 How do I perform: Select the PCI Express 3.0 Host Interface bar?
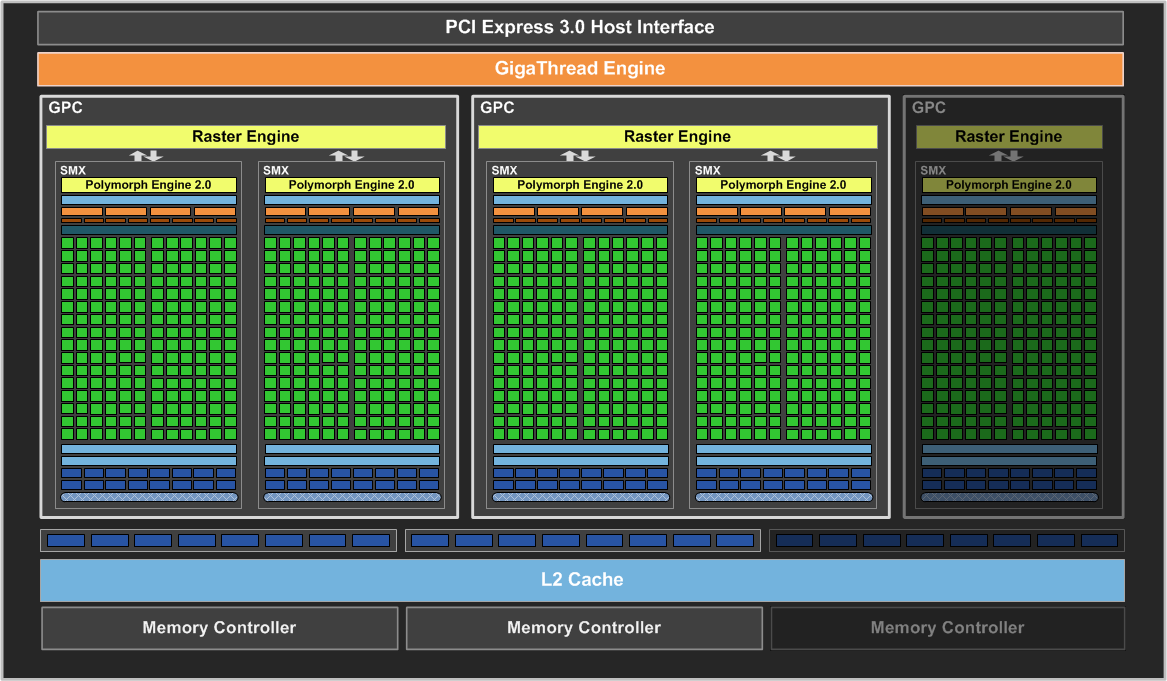point(580,28)
